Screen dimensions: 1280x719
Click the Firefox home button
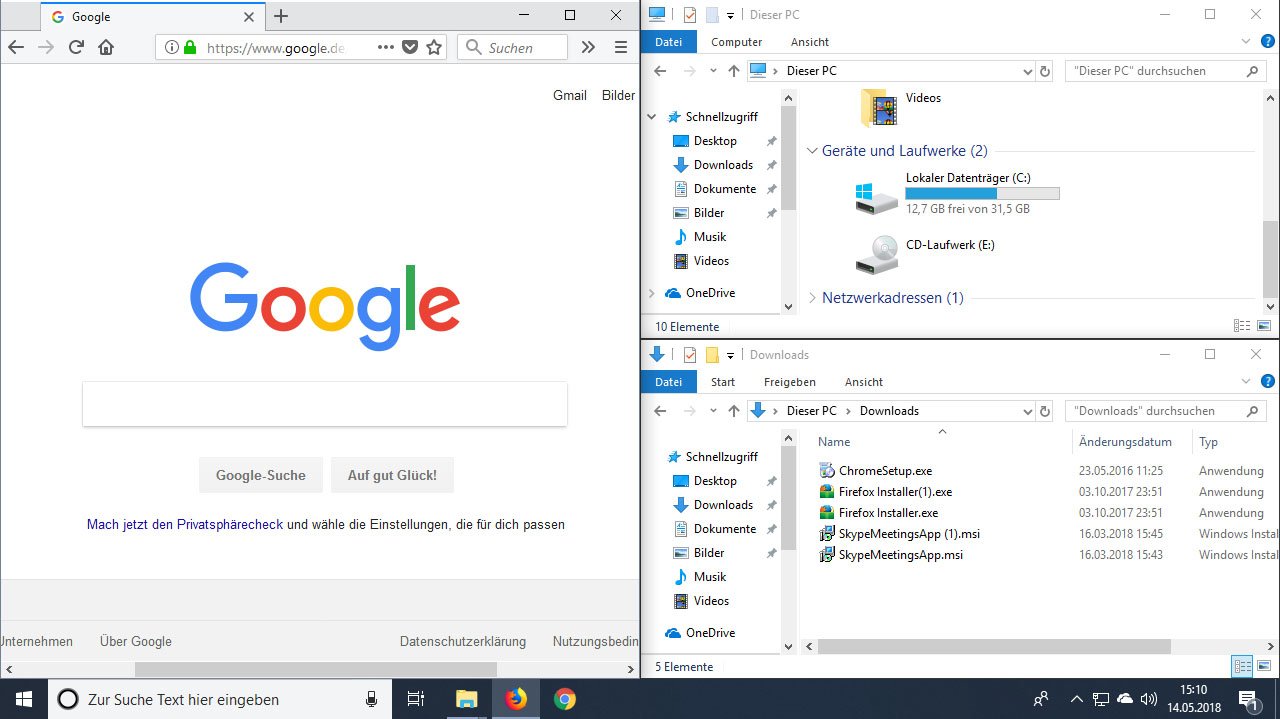[x=105, y=47]
